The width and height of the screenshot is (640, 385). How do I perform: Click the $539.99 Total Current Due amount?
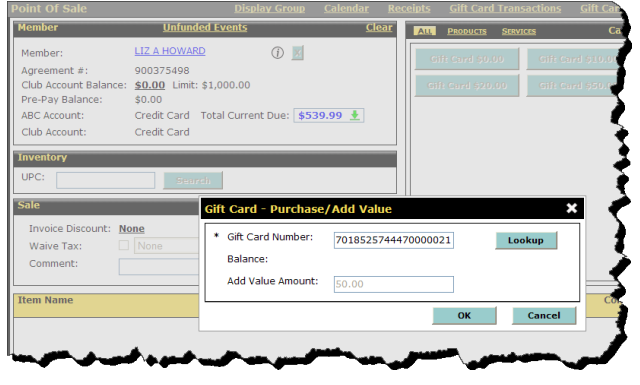tap(320, 116)
